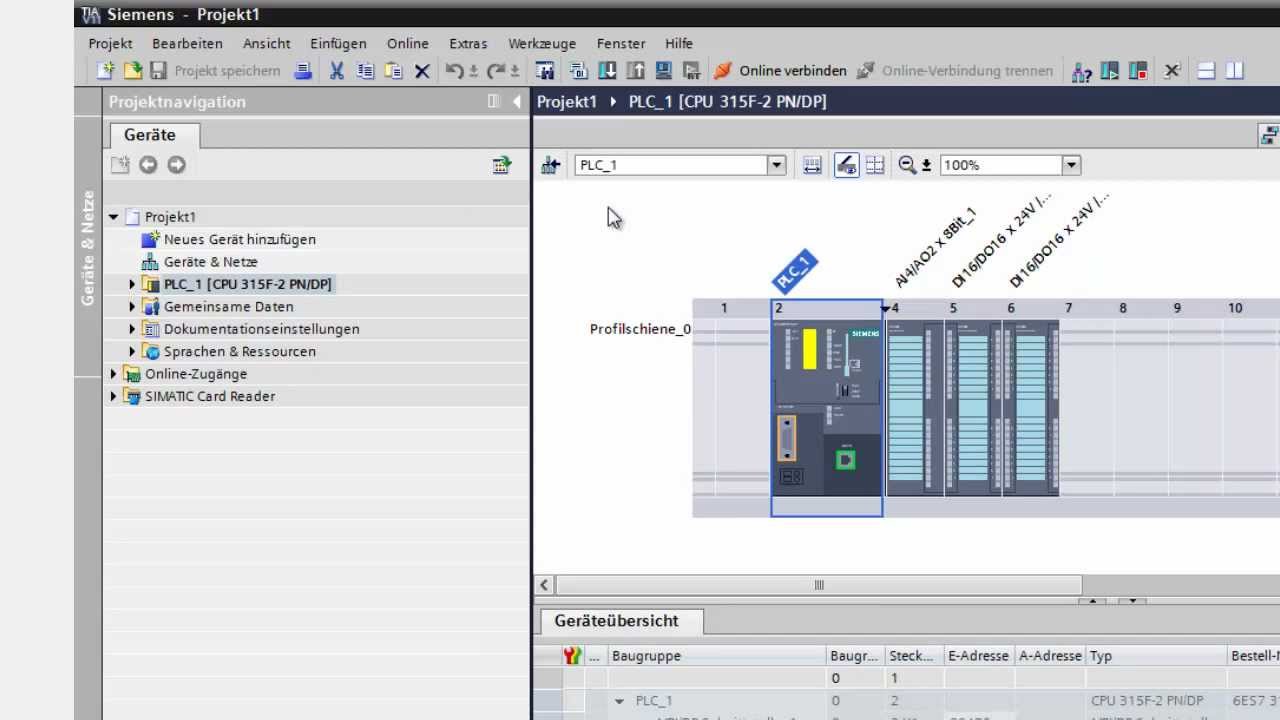The image size is (1280, 720).
Task: Open the Extras menu
Action: pyautogui.click(x=468, y=43)
